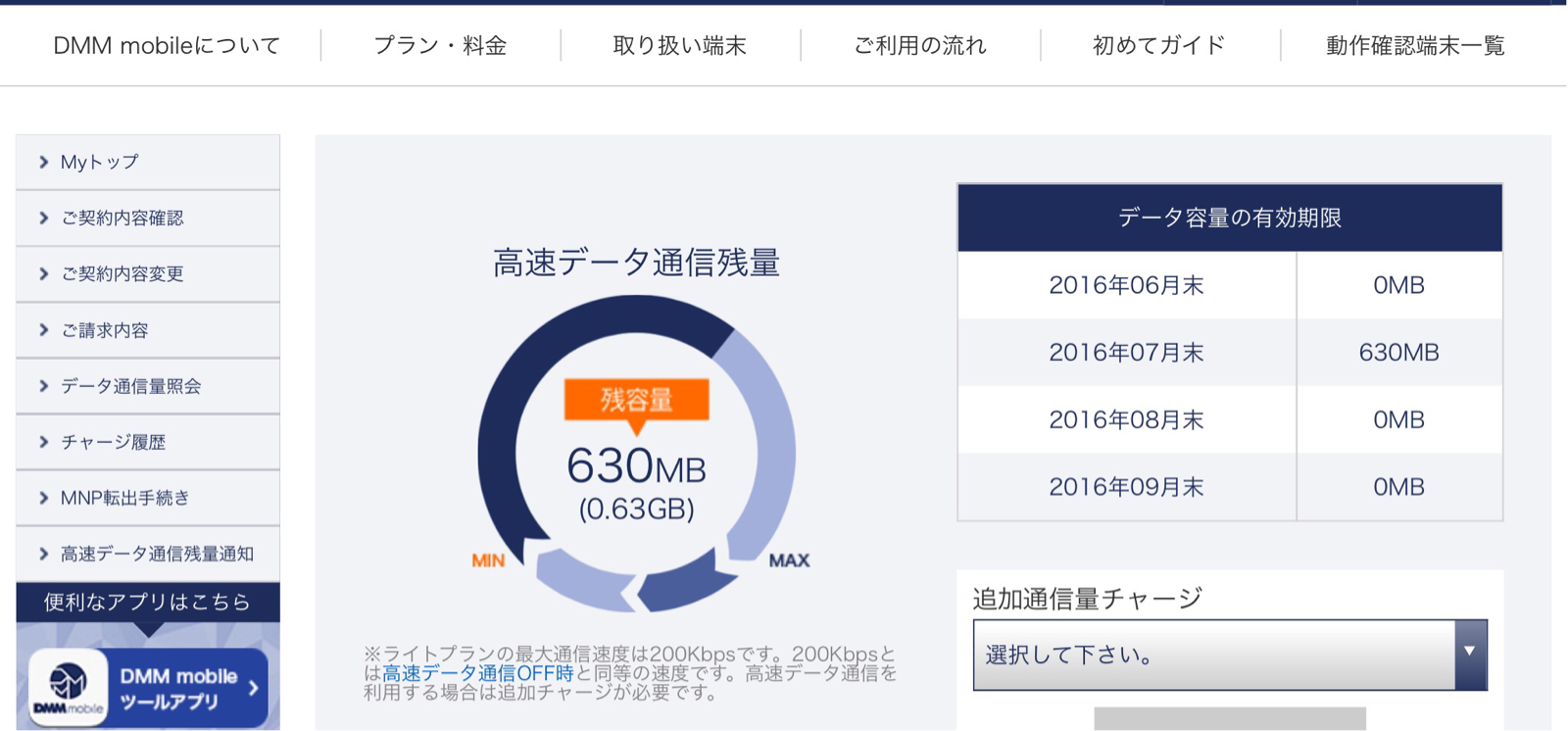Open the 追加通信量チャージ dropdown arrow
The image size is (1568, 731).
[1470, 654]
